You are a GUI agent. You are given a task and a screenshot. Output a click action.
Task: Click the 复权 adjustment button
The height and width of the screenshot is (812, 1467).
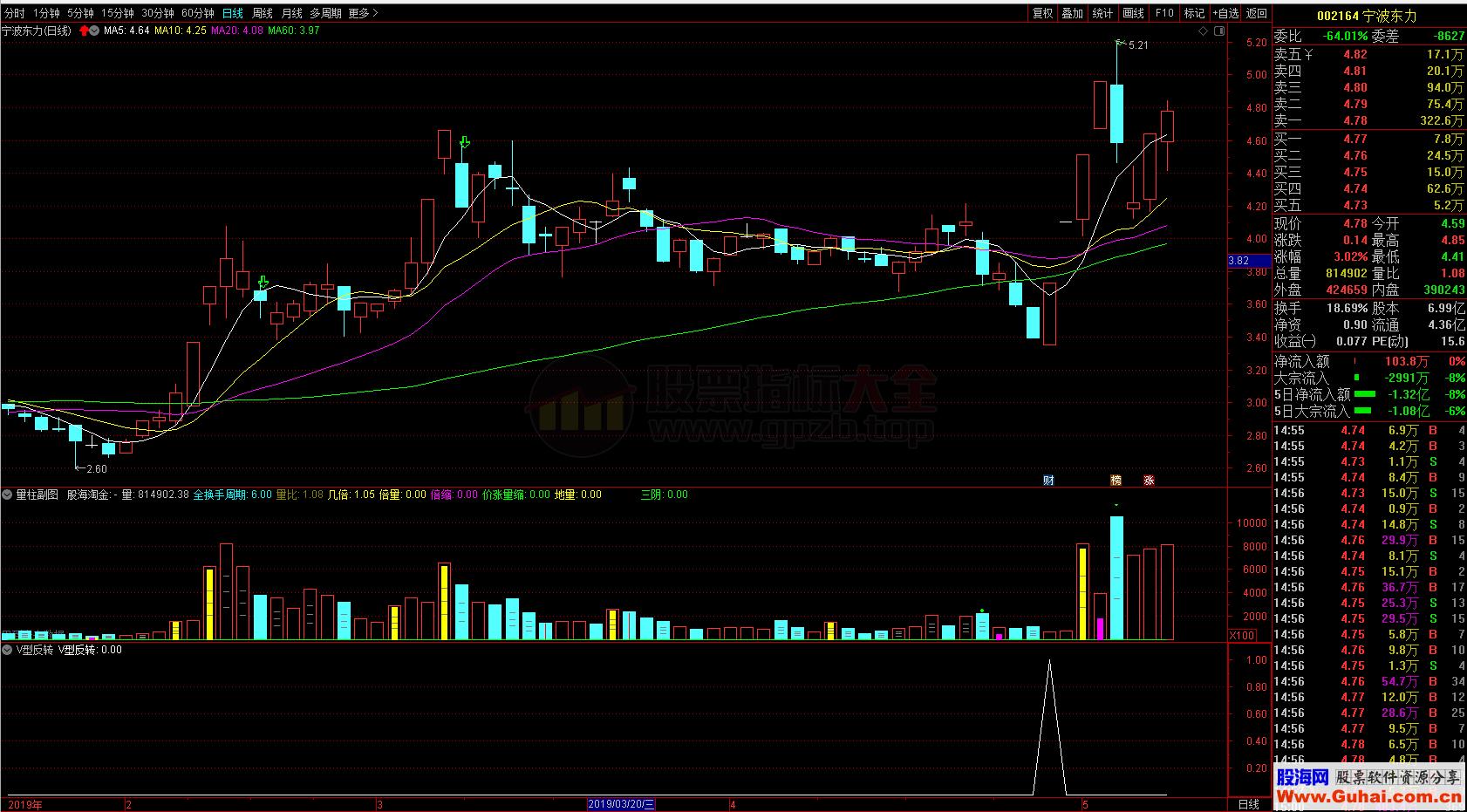pos(1042,13)
